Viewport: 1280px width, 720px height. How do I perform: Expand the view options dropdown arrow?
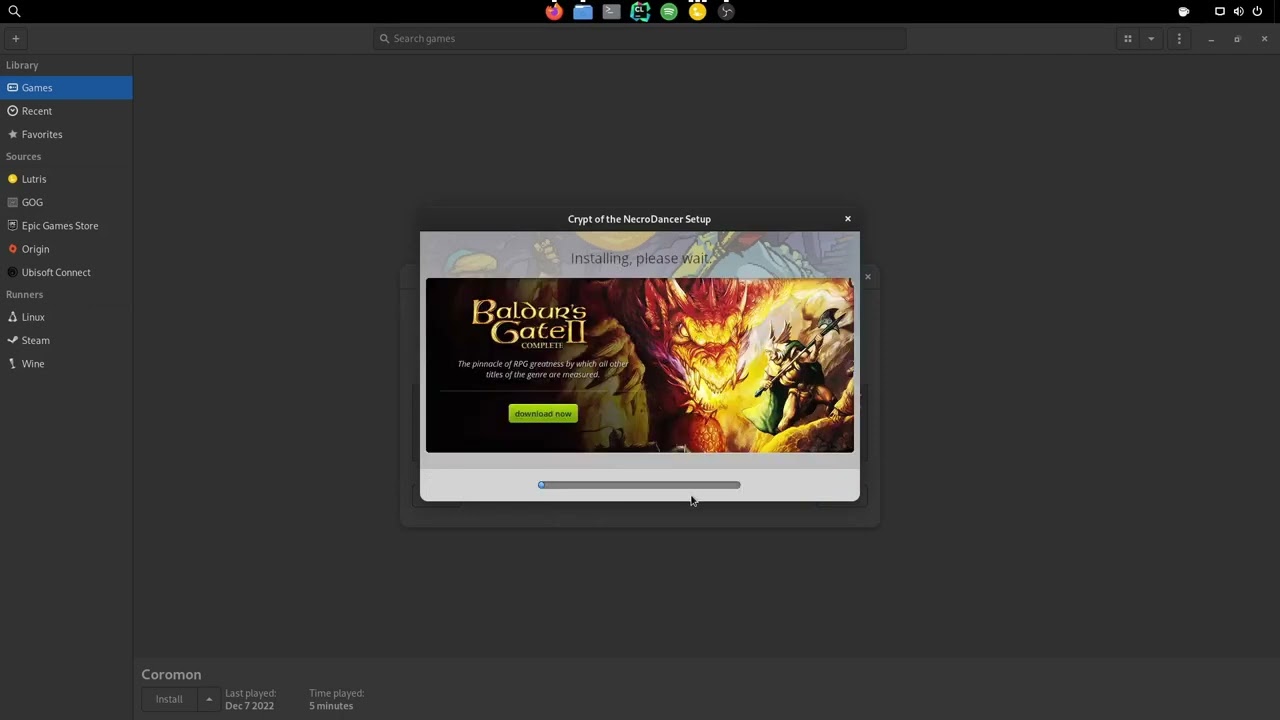[1151, 39]
